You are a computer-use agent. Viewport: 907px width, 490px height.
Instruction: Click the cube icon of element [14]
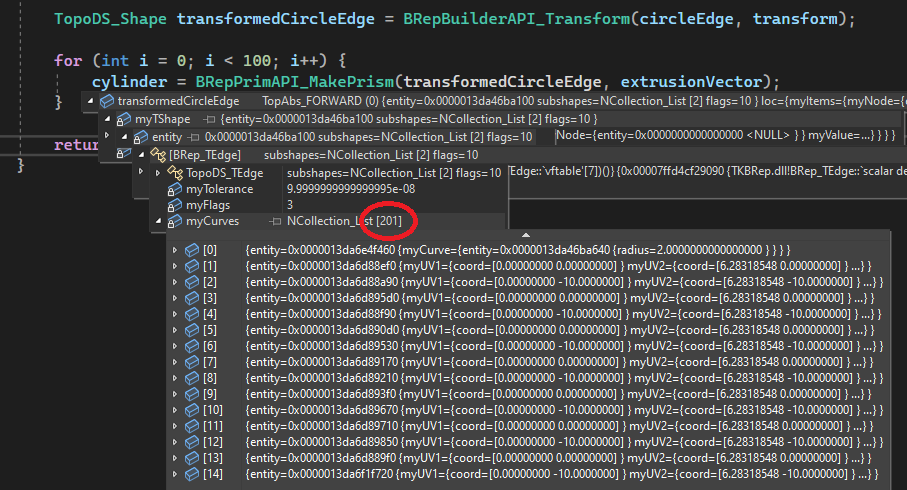(x=193, y=473)
